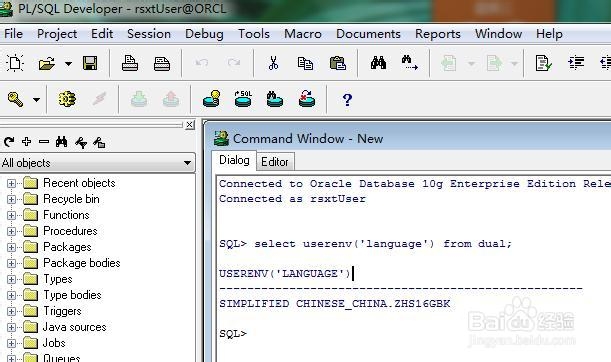The width and height of the screenshot is (611, 362).
Task: Open the Documents menu
Action: click(x=368, y=34)
